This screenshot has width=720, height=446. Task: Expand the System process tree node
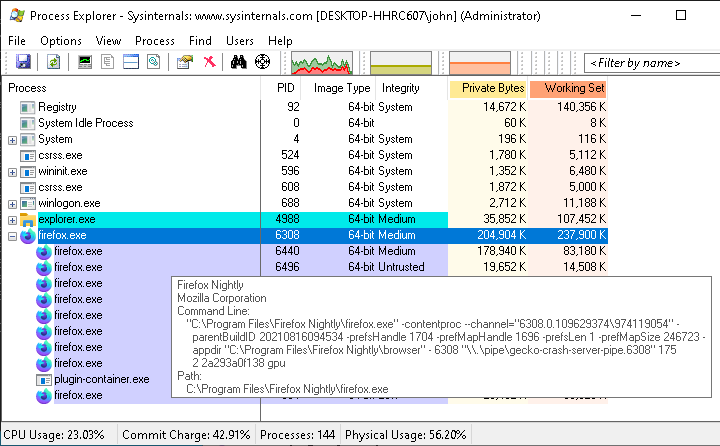[x=12, y=139]
